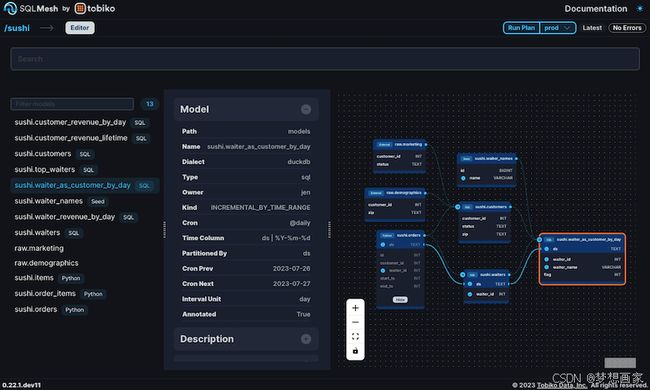Click the No Errors status badge
This screenshot has height=390, width=650.
(x=627, y=28)
